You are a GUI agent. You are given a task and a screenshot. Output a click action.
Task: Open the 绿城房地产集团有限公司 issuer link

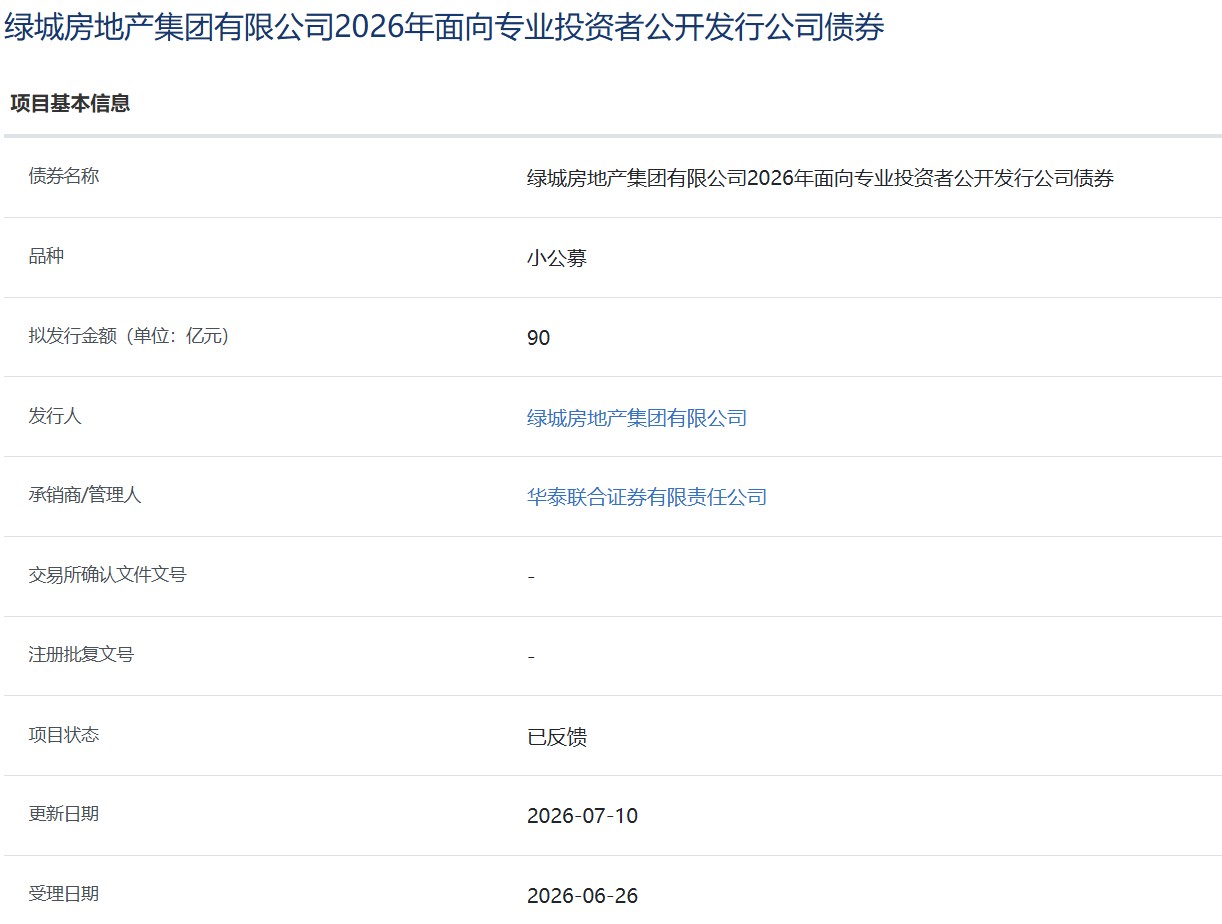(637, 418)
